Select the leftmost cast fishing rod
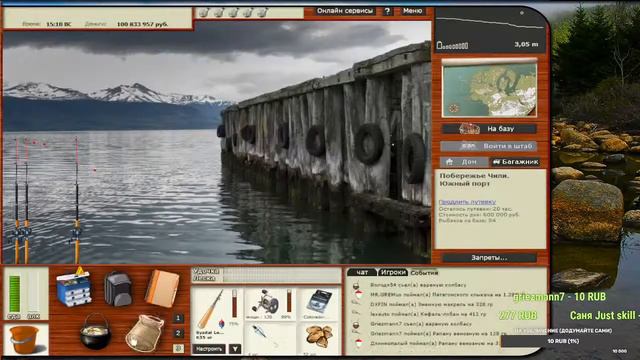 tap(17, 200)
